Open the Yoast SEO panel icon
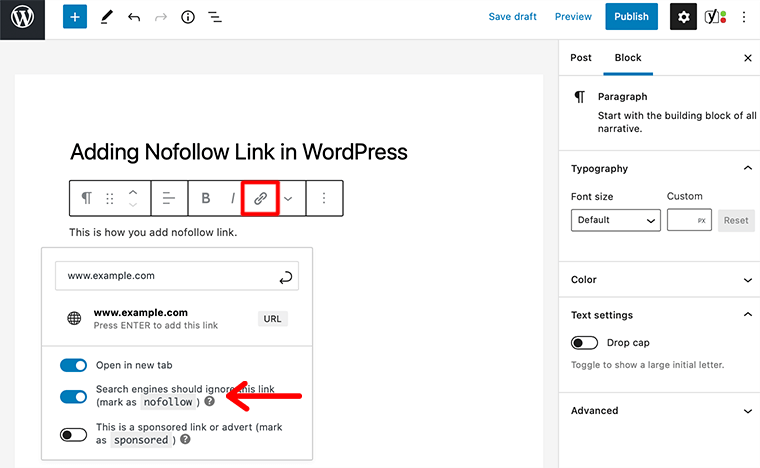 tap(715, 17)
